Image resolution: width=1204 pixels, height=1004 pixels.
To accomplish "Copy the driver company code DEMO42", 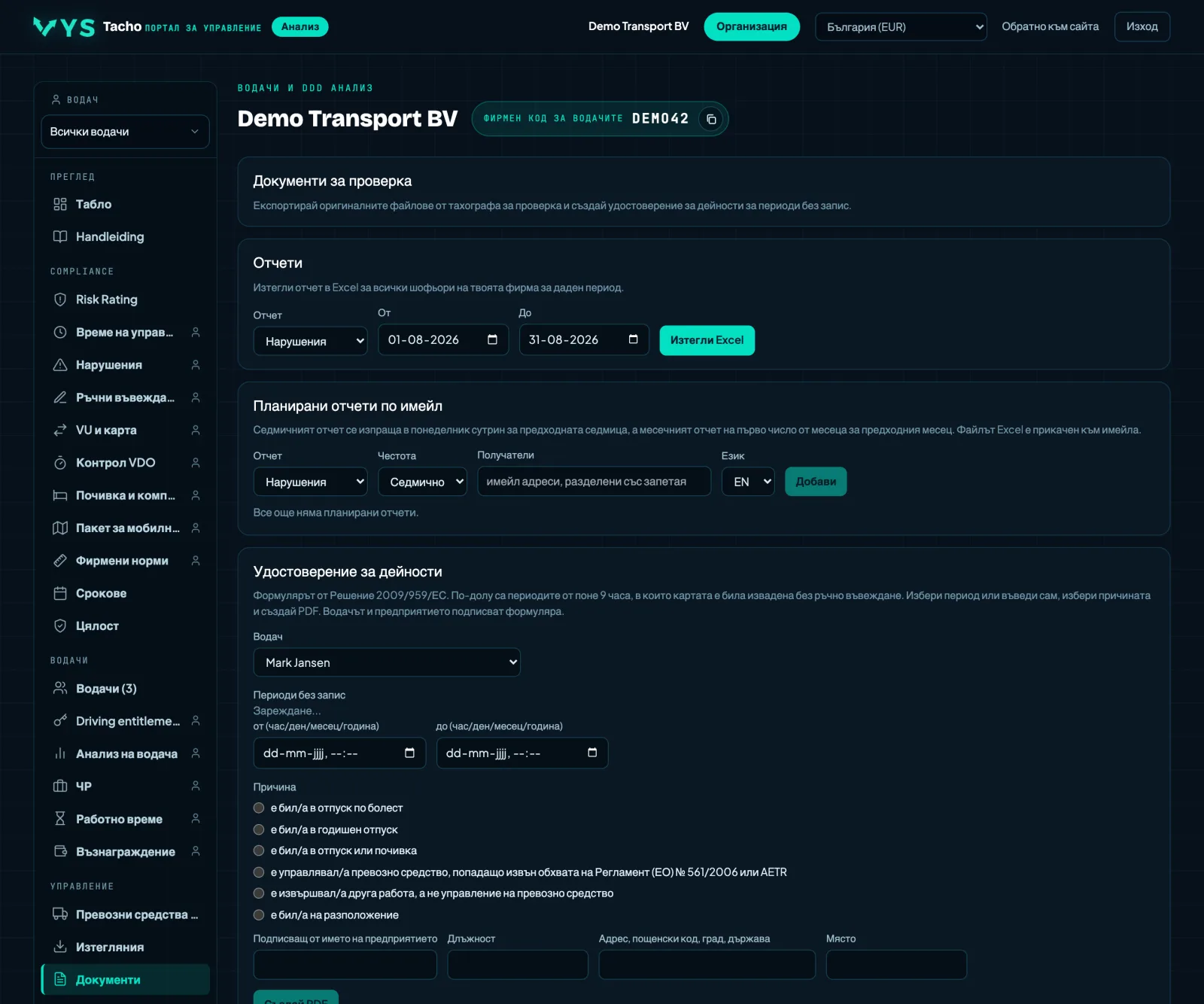I will [710, 119].
